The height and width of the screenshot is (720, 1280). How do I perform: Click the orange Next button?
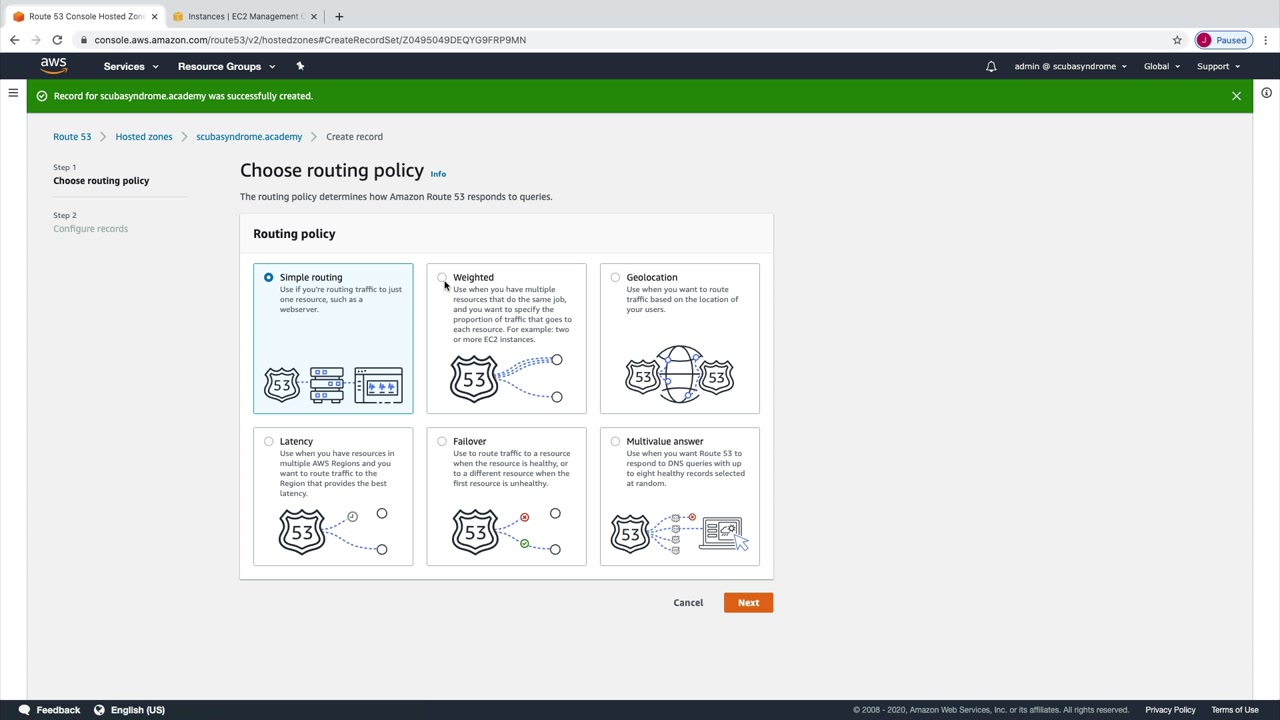[x=748, y=602]
